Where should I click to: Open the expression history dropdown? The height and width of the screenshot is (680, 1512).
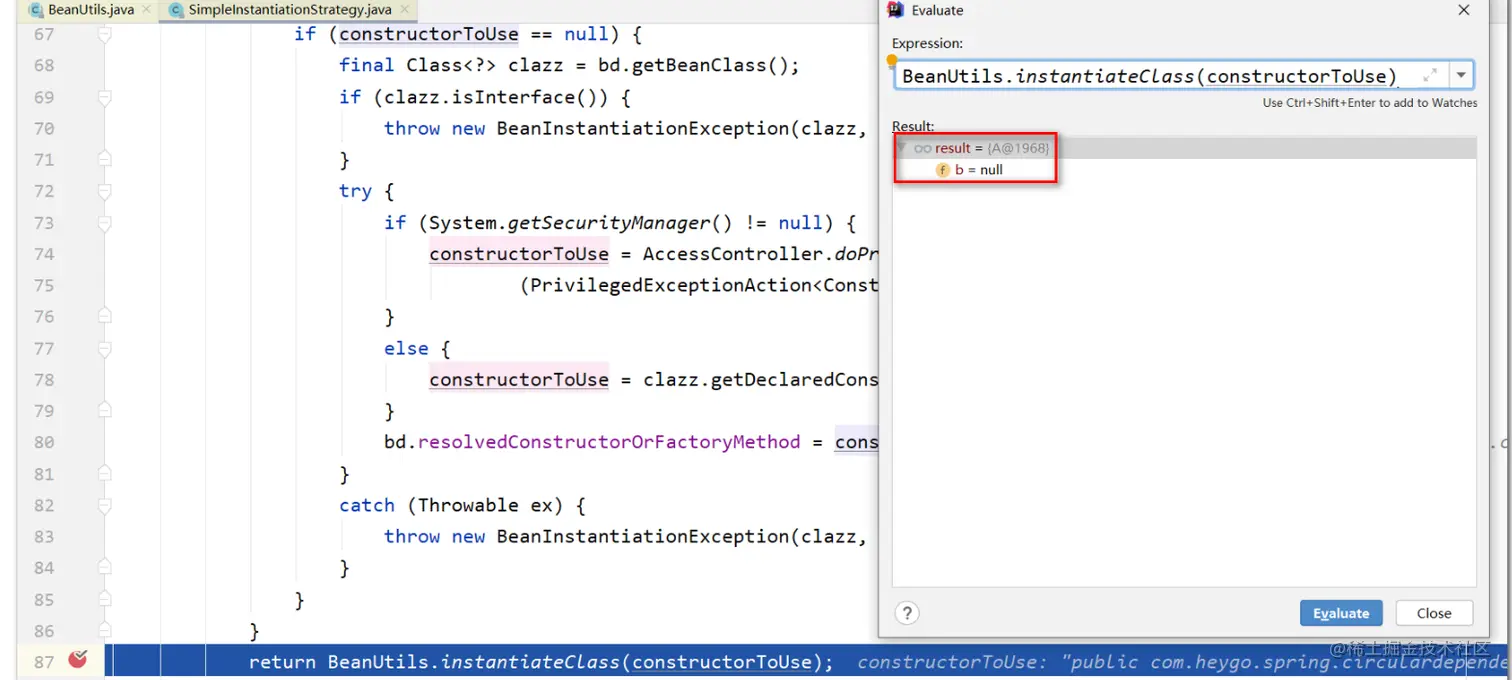[1461, 76]
